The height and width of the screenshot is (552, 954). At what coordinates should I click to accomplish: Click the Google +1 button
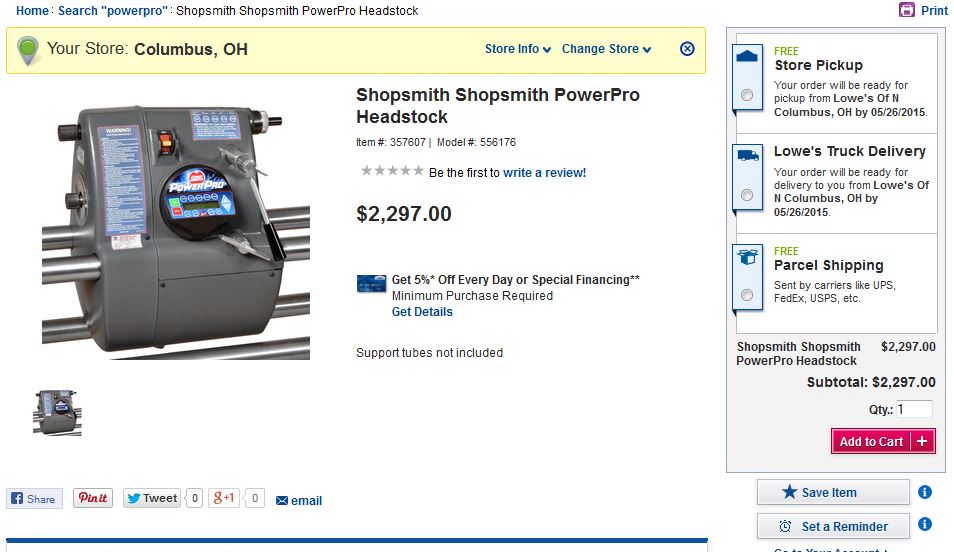click(x=224, y=498)
